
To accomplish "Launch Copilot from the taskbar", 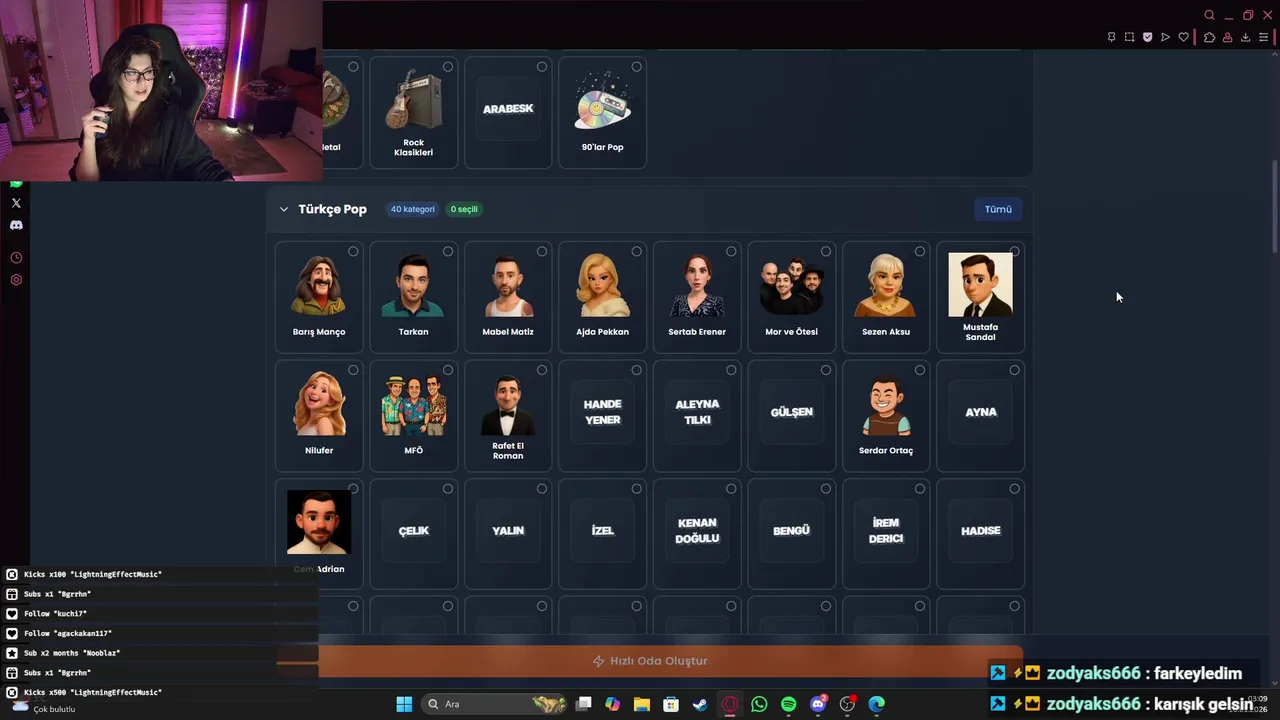I will pos(612,704).
